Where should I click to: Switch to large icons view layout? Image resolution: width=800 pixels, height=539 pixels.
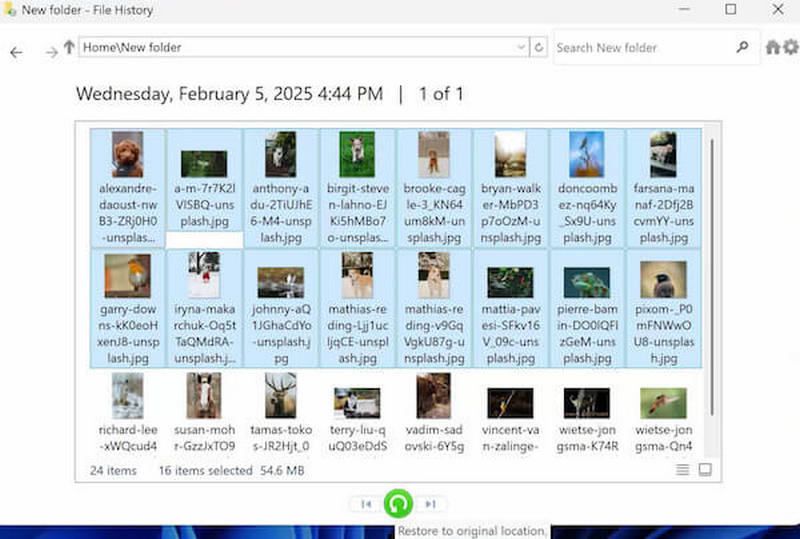[x=705, y=469]
